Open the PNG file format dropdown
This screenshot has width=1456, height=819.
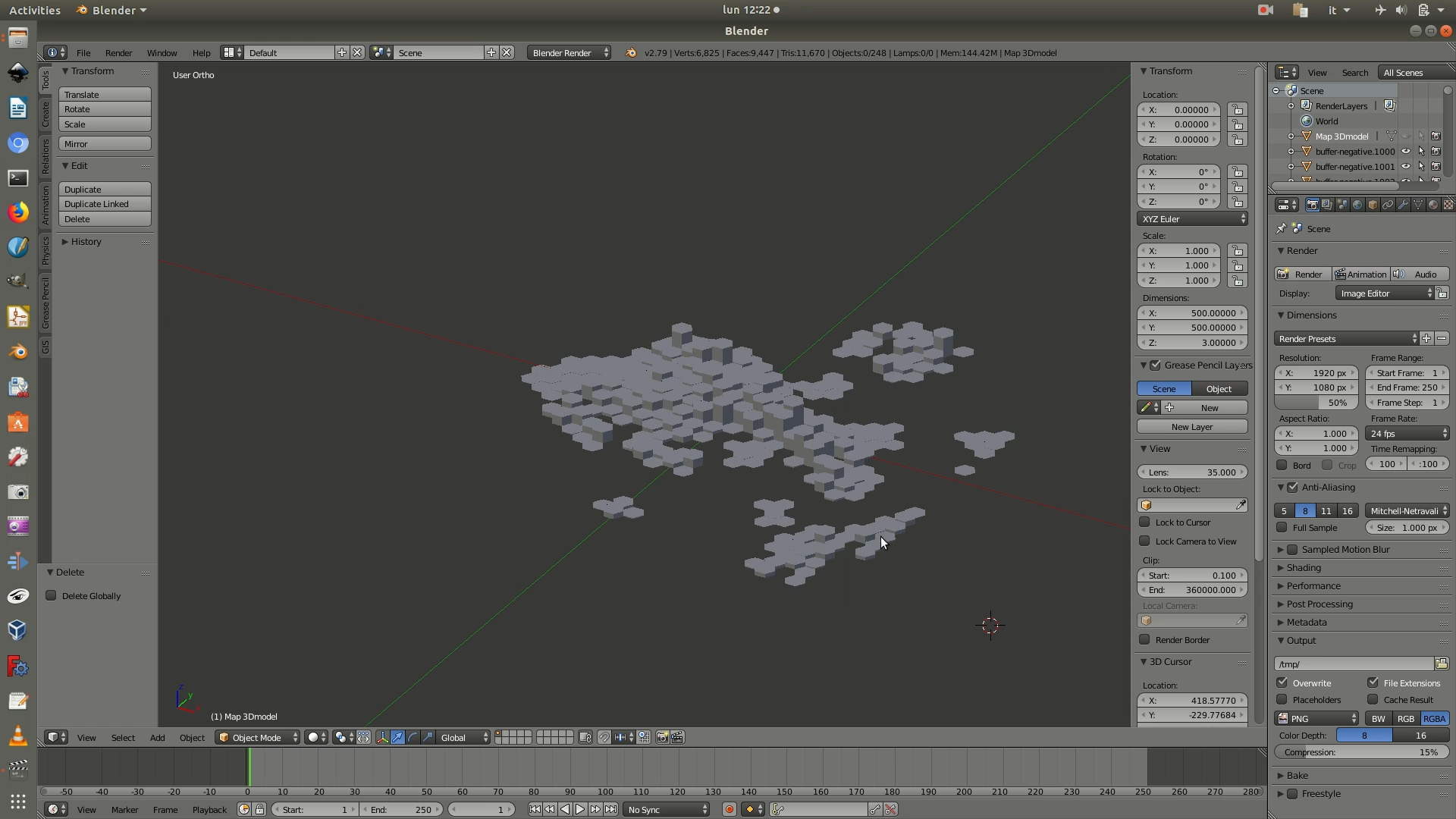click(1317, 718)
